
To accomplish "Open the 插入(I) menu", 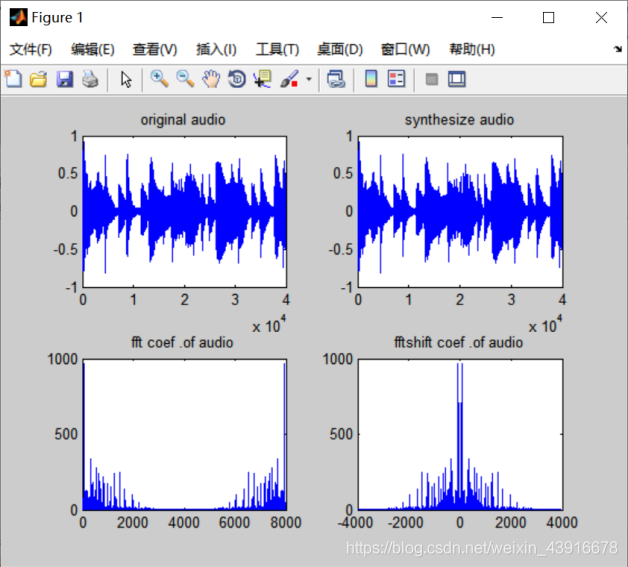I will [216, 50].
